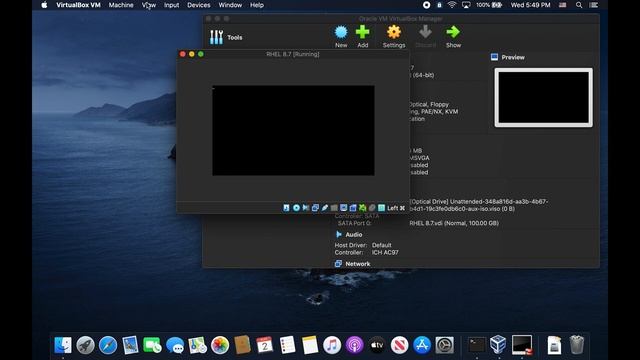The image size is (640, 360).
Task: Open Wi-Fi status in the menu bar
Action: pyautogui.click(x=451, y=5)
